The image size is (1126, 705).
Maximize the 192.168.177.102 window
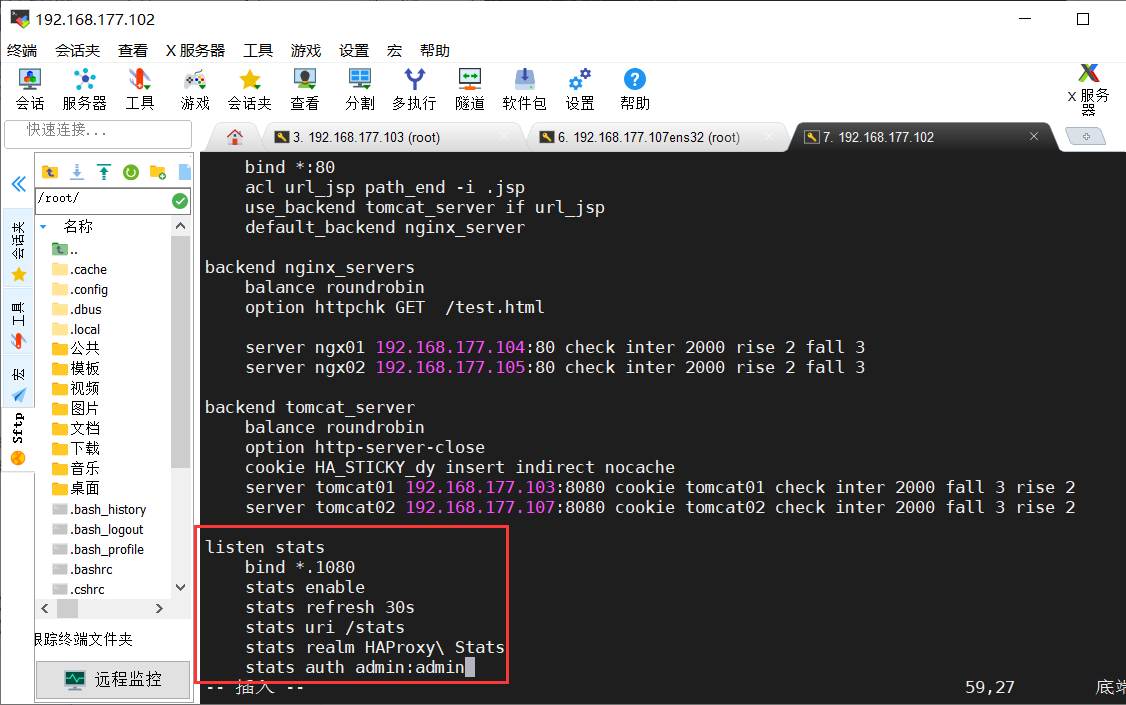click(1083, 19)
